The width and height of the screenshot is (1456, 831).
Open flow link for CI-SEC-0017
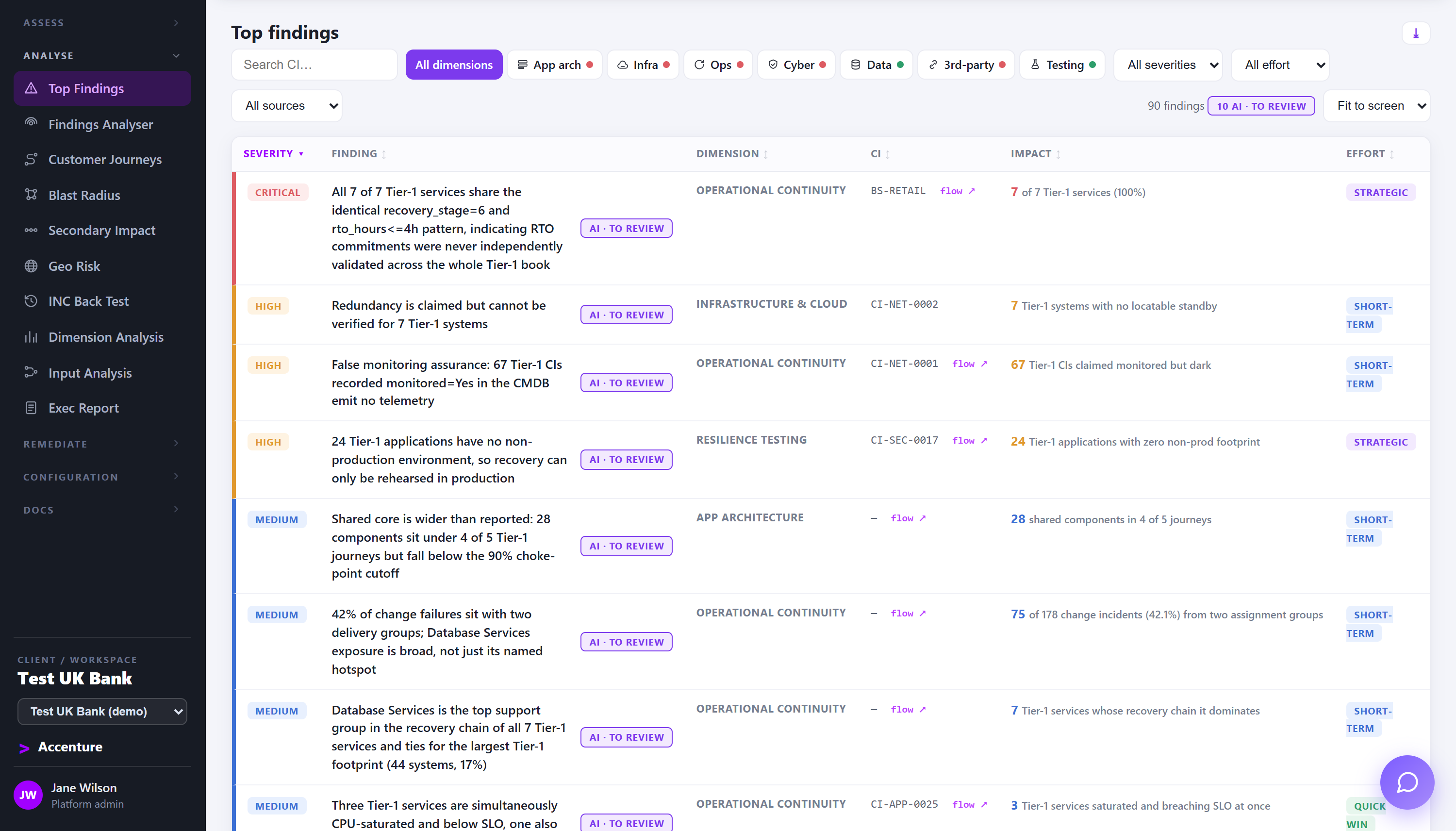969,441
